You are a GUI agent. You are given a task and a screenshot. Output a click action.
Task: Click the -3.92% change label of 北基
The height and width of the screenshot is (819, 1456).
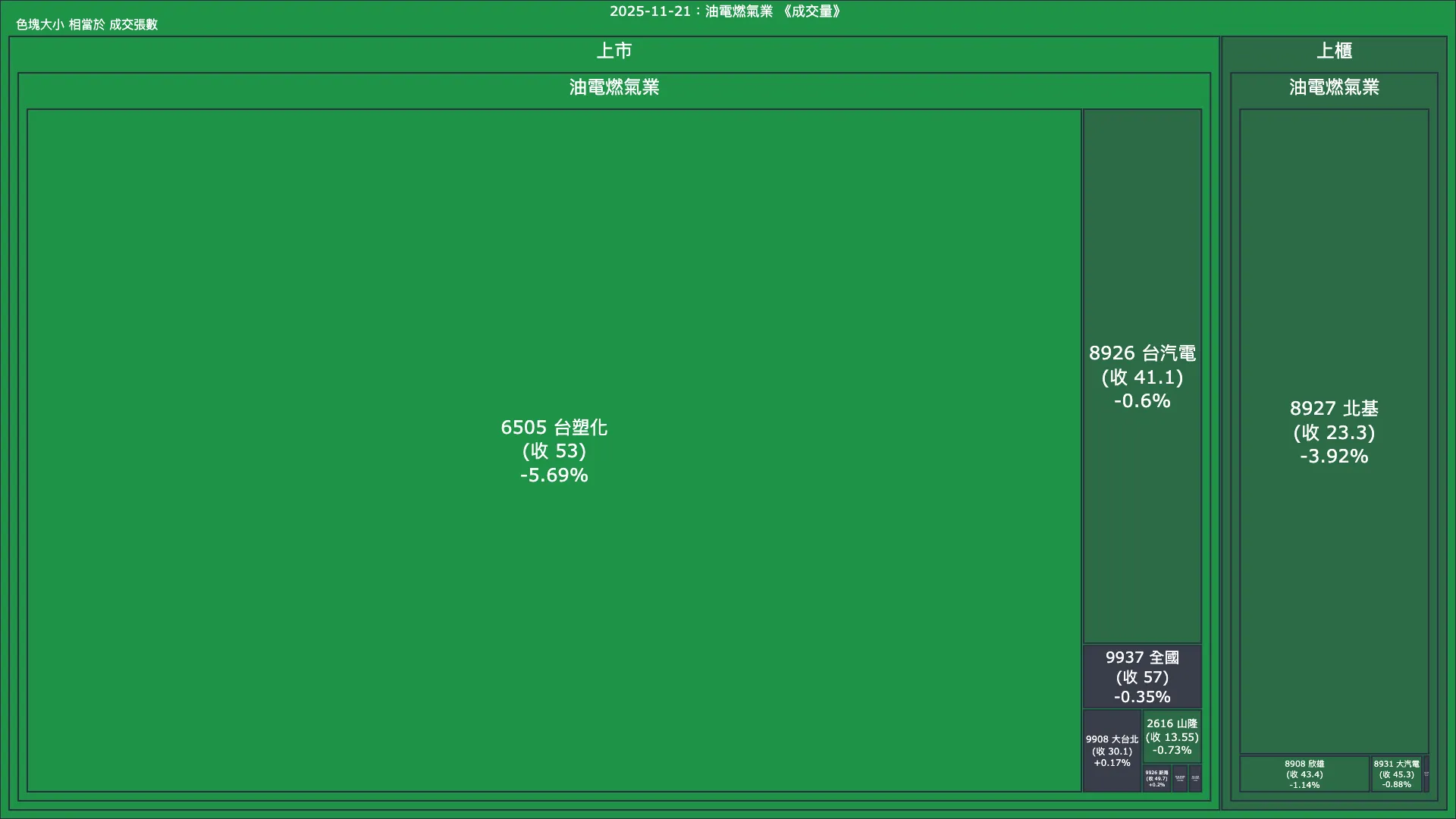[1334, 457]
